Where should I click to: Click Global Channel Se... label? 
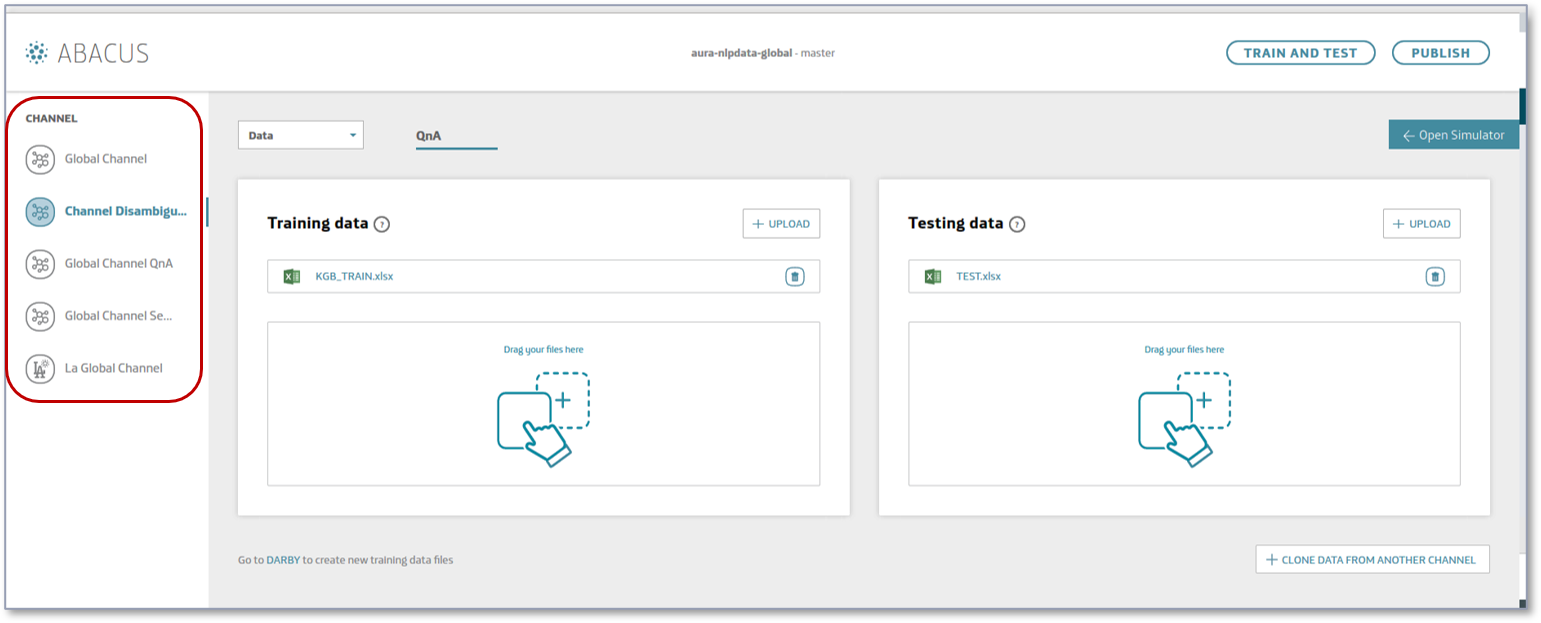pyautogui.click(x=119, y=316)
